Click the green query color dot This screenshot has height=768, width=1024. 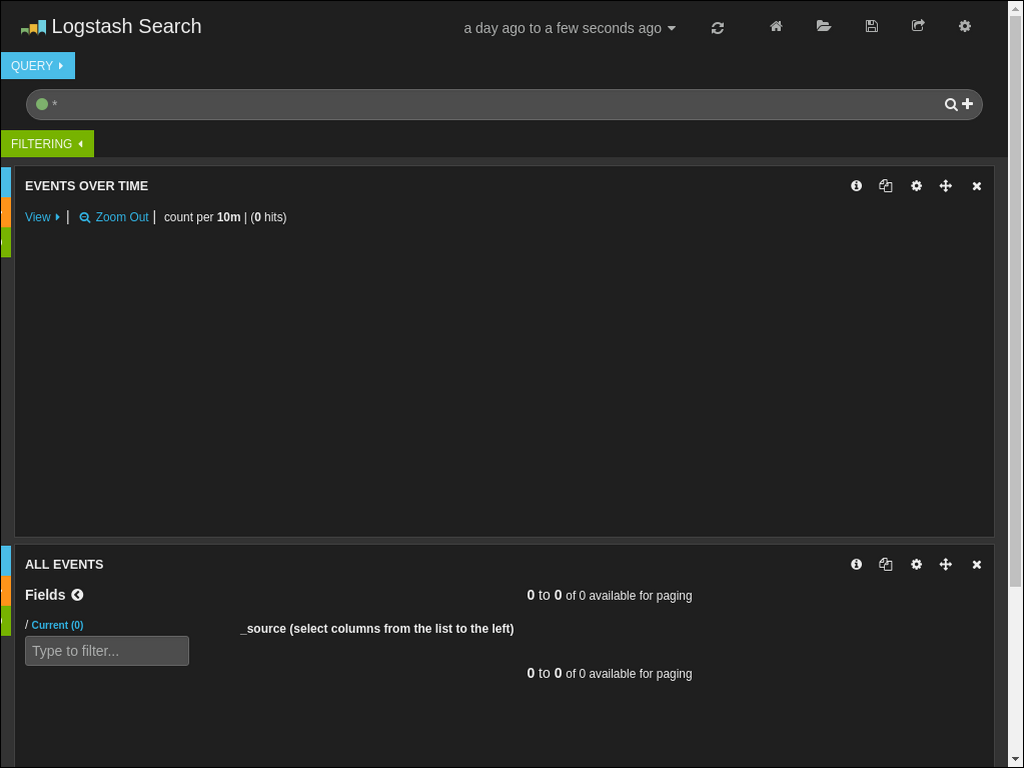click(x=42, y=104)
